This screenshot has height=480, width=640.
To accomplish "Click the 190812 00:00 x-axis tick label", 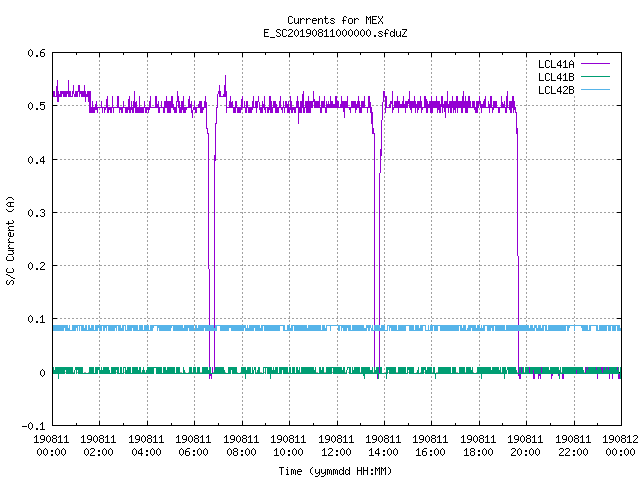I will pyautogui.click(x=620, y=445).
